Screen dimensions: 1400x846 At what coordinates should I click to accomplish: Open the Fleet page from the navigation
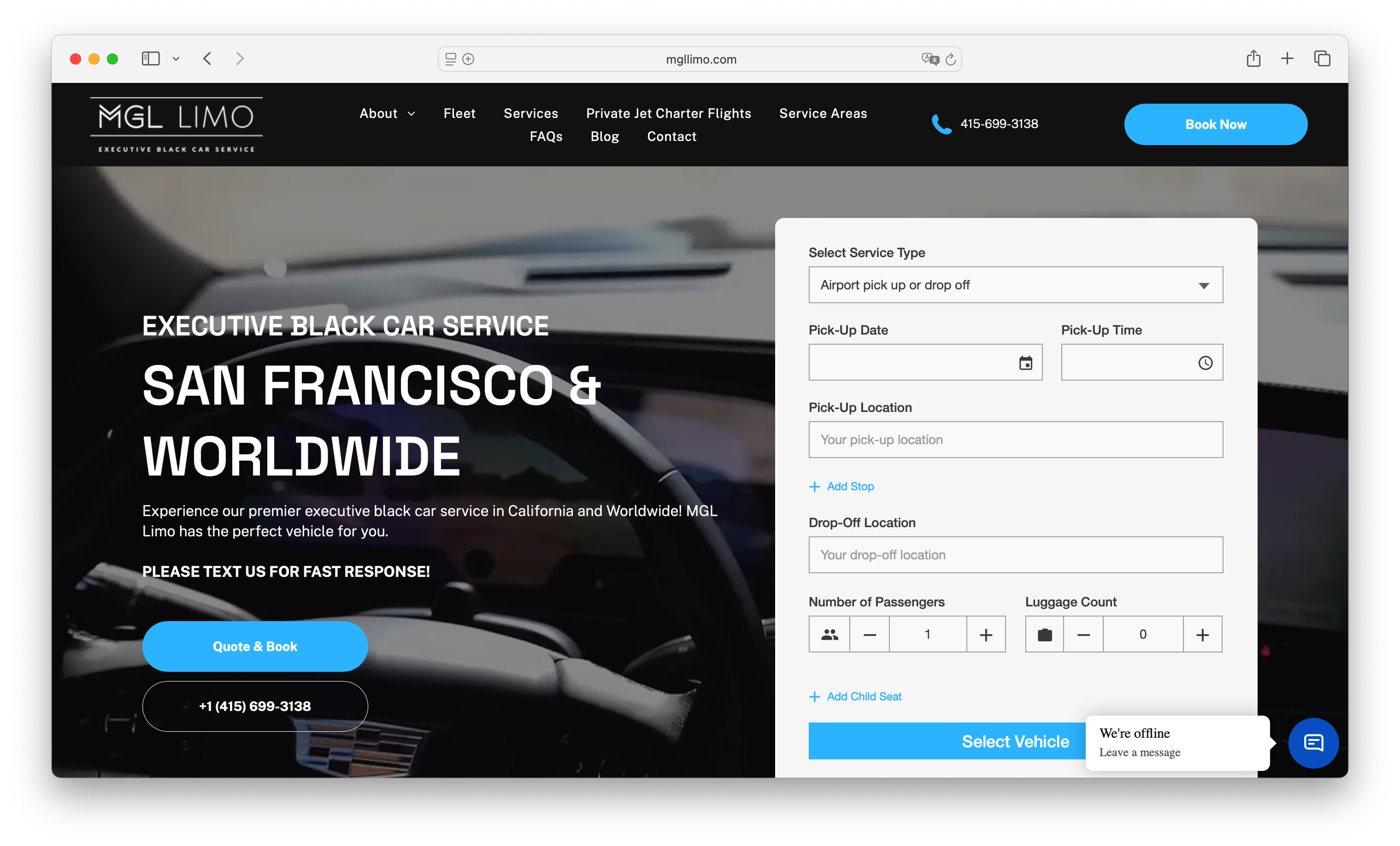(459, 113)
